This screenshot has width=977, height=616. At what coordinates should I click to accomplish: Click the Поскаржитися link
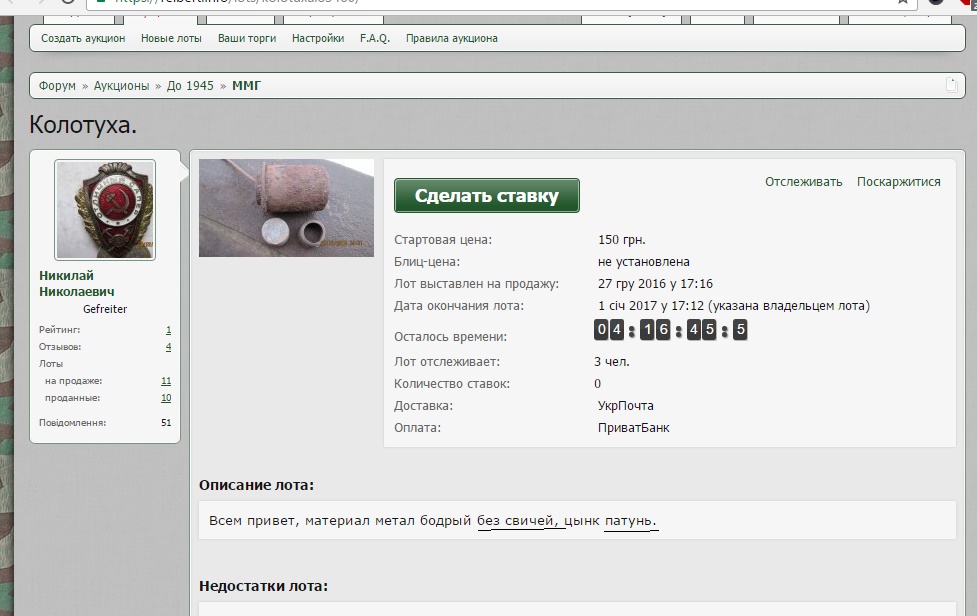898,182
